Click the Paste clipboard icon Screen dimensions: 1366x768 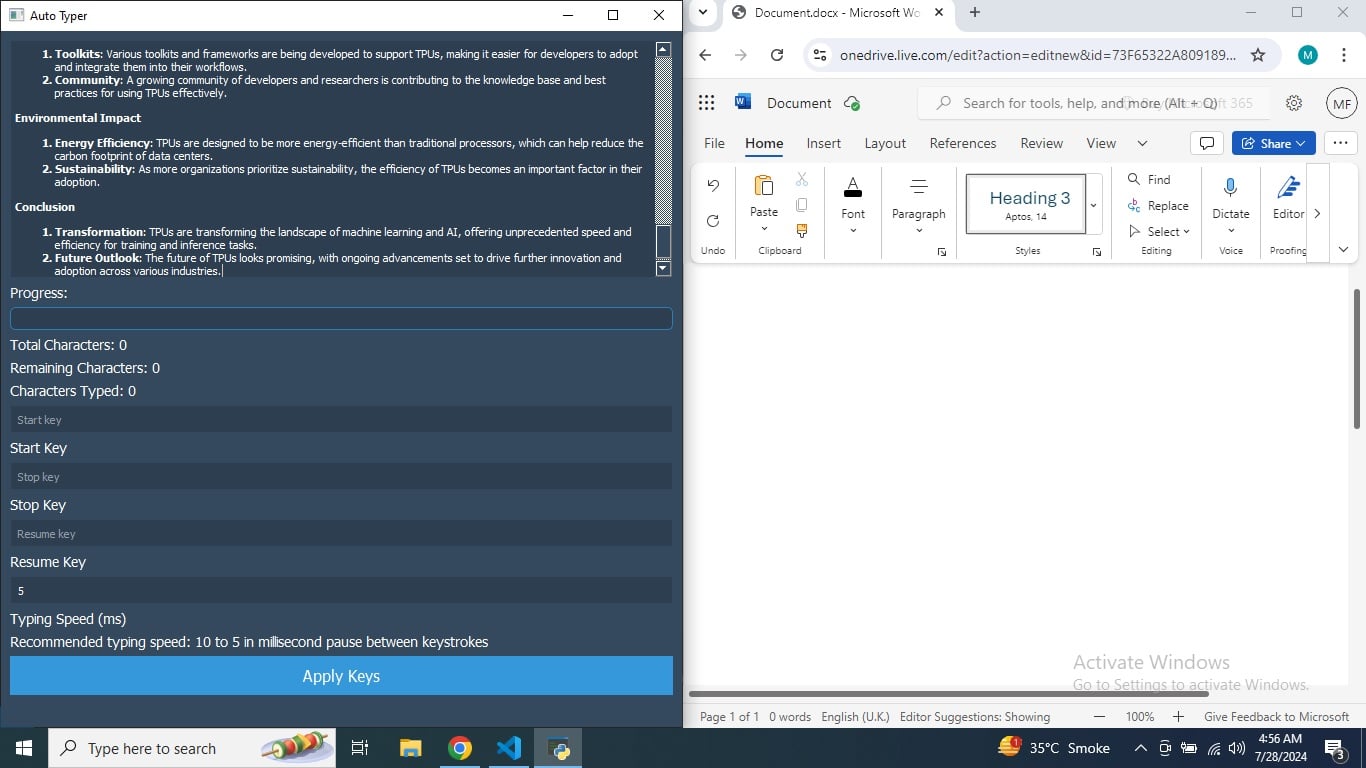pyautogui.click(x=764, y=187)
